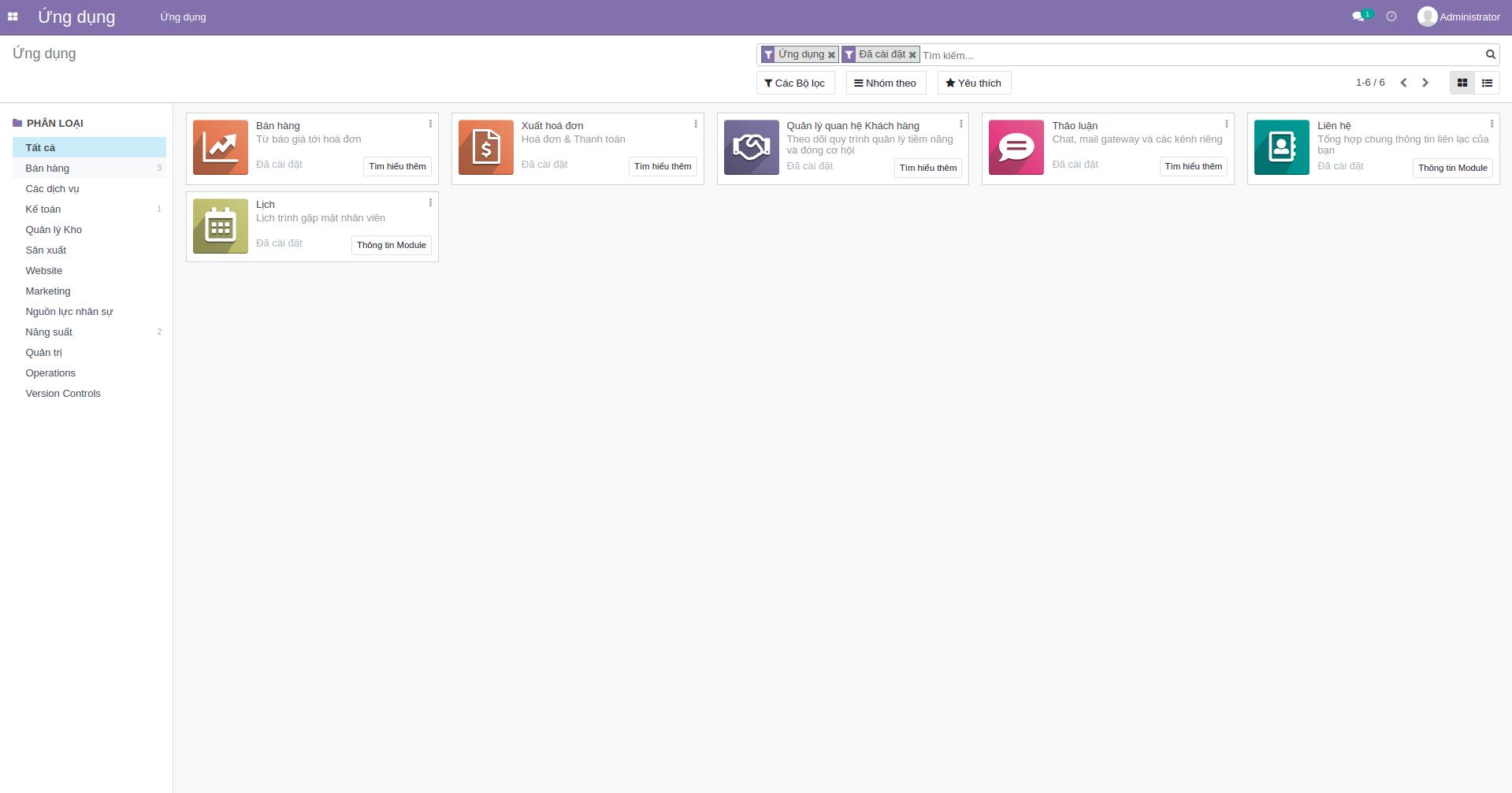
Task: Click the Ứng dụng menu in top bar
Action: point(182,17)
